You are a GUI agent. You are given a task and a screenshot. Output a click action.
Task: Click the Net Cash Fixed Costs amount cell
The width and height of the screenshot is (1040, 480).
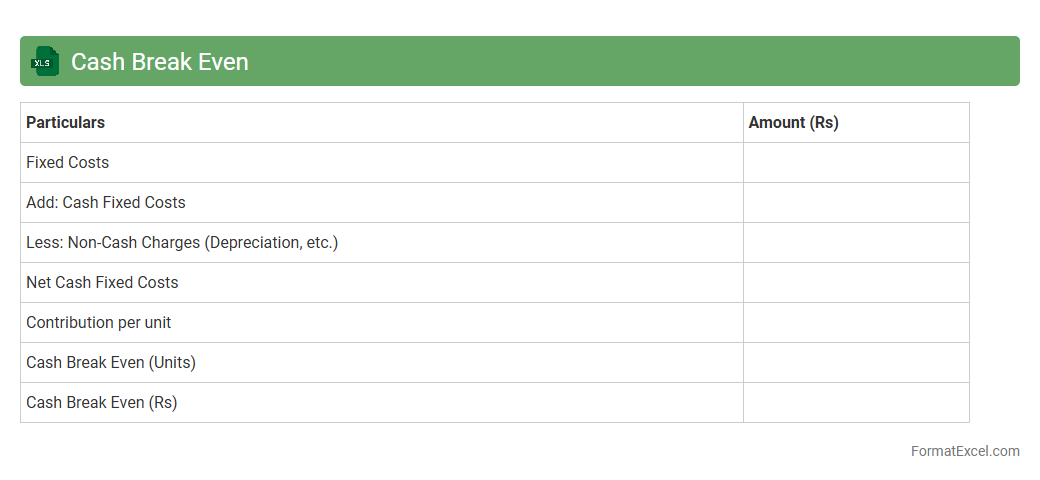click(x=856, y=282)
